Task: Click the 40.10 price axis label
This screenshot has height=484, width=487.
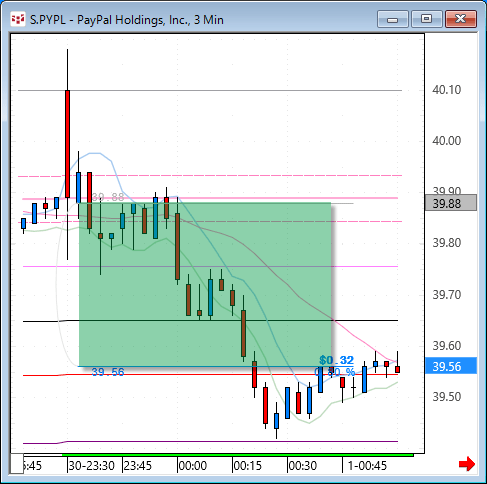Action: click(x=447, y=90)
